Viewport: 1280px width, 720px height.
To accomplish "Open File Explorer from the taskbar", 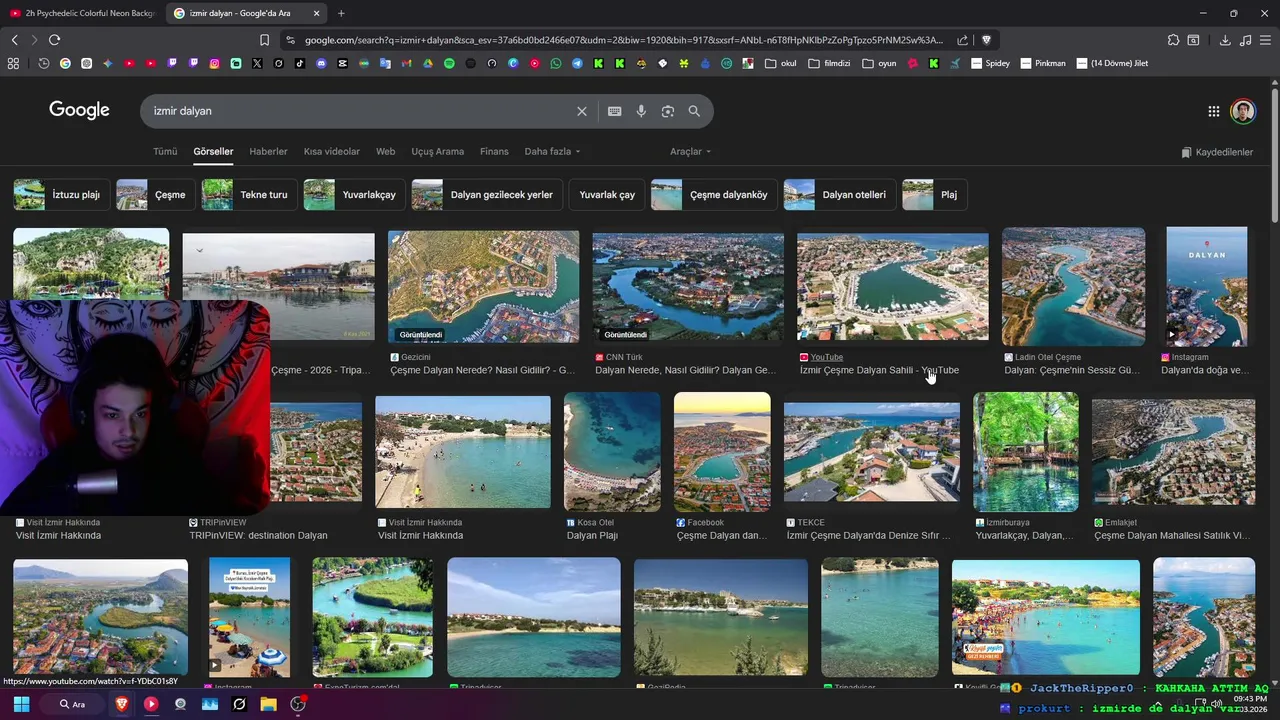I will 268,704.
